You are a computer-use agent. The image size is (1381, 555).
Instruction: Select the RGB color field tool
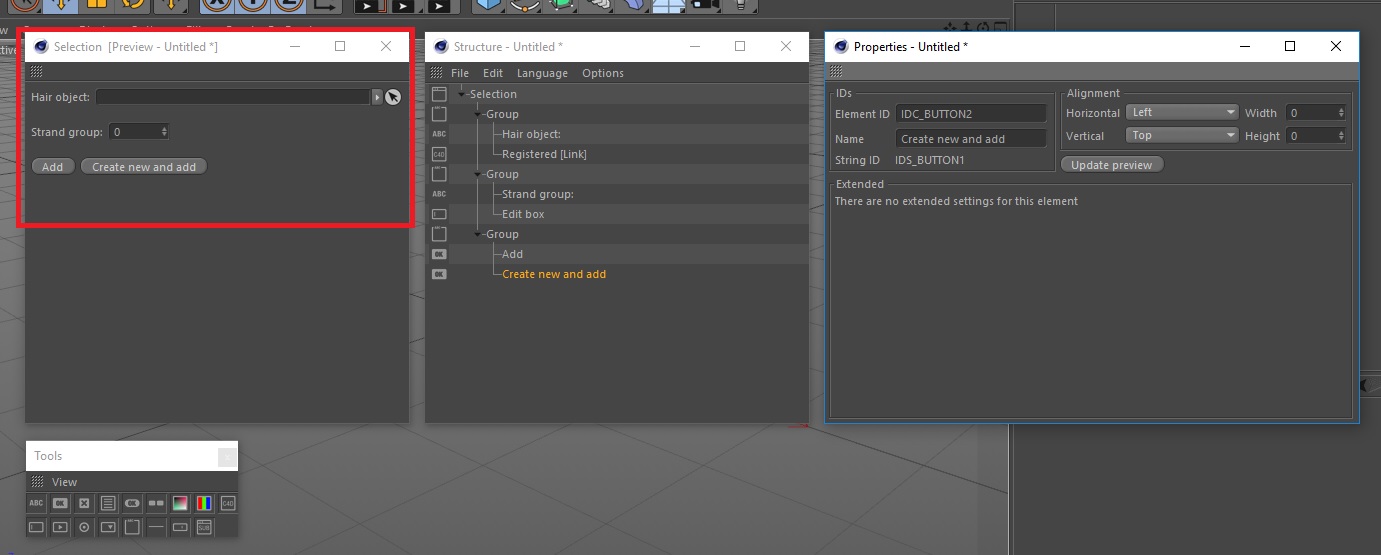click(x=204, y=503)
